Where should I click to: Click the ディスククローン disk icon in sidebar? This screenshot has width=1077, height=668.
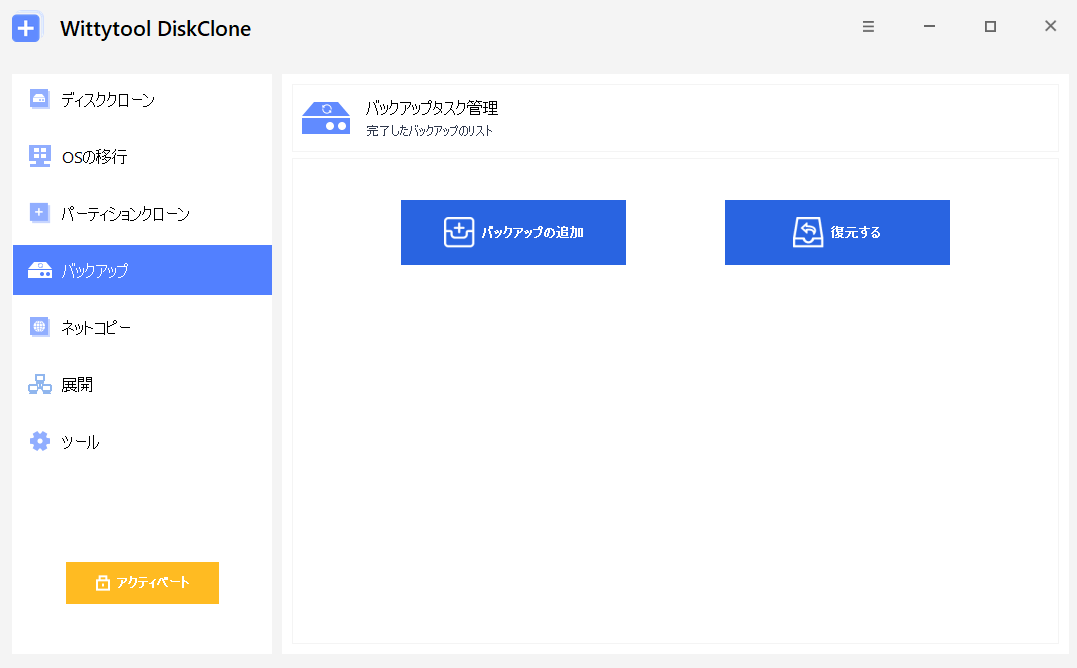click(39, 100)
